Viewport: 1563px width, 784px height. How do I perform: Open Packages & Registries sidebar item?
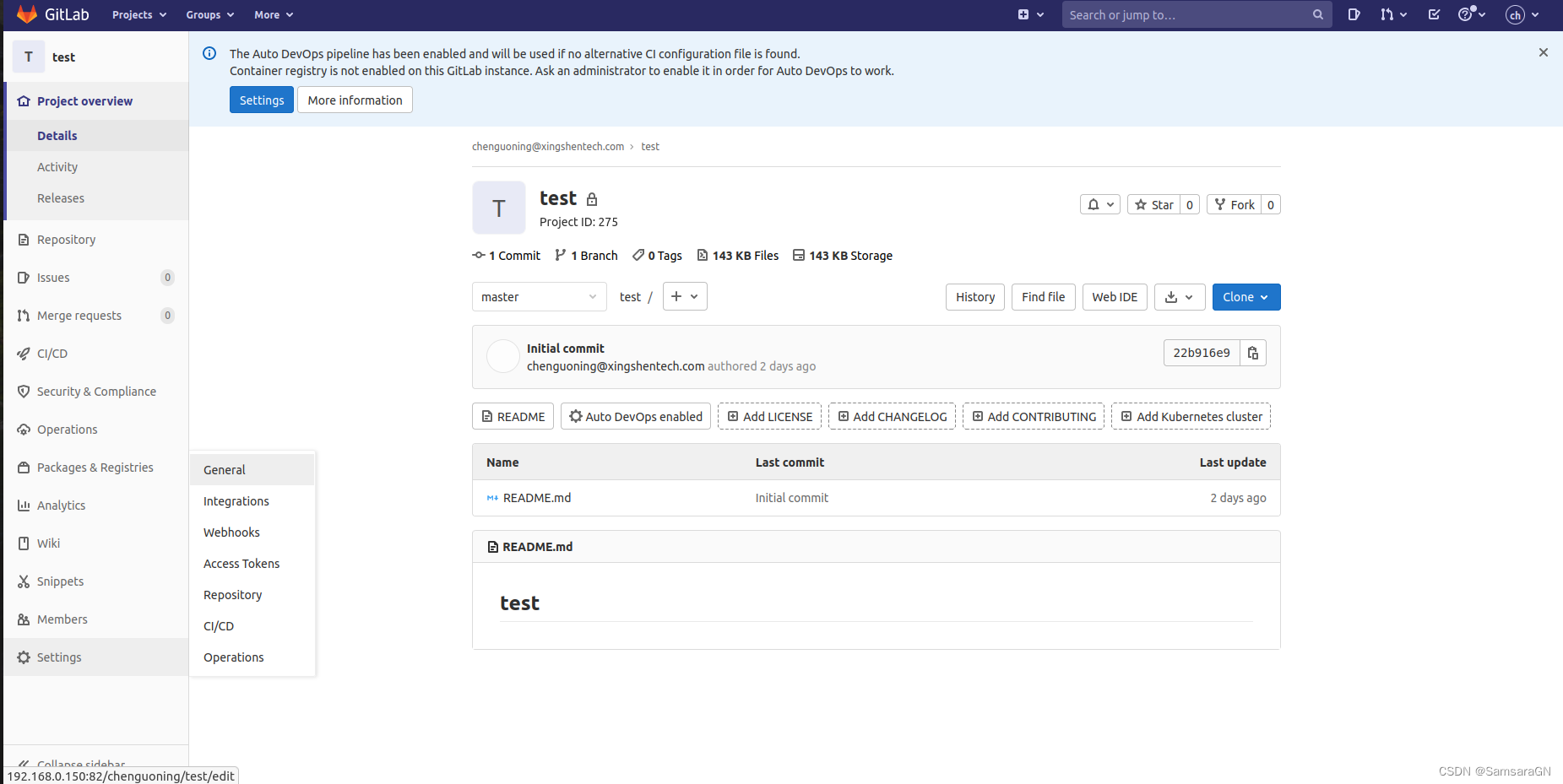95,468
